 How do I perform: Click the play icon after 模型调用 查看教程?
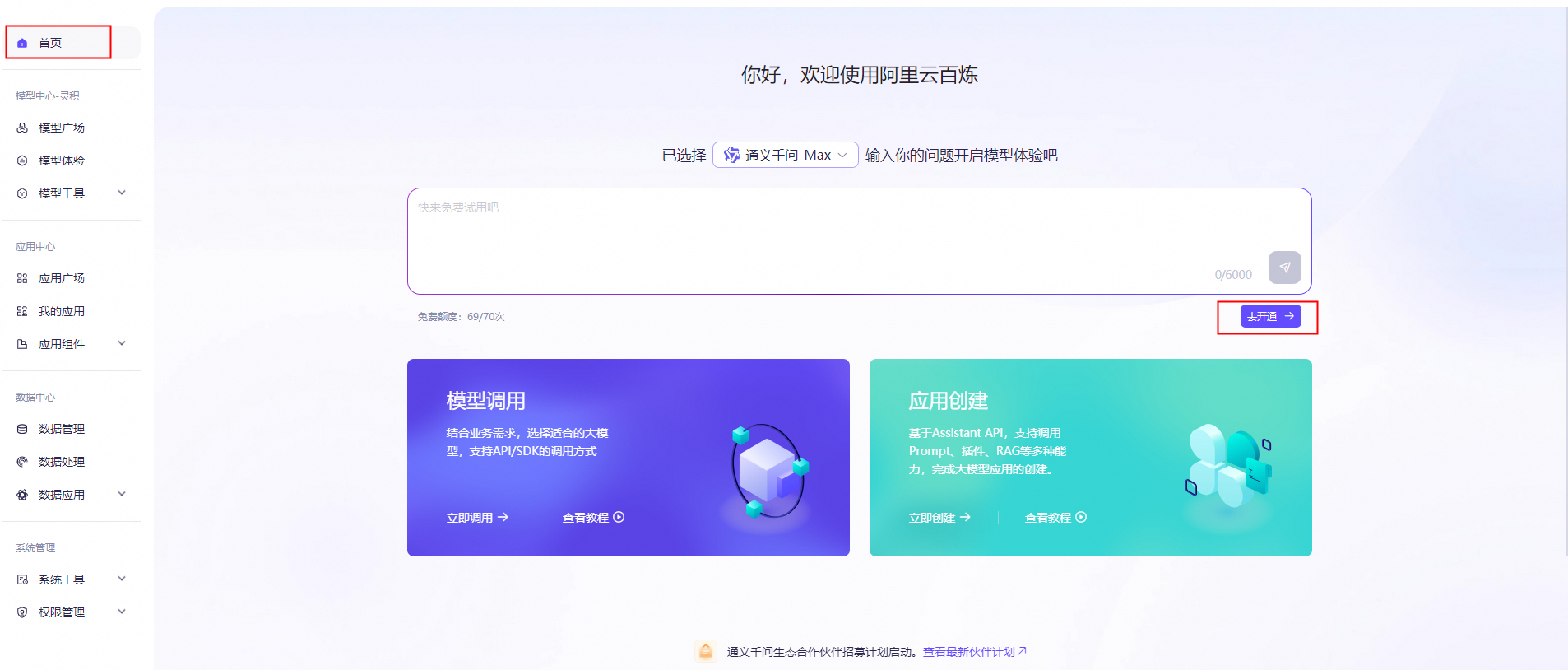619,517
